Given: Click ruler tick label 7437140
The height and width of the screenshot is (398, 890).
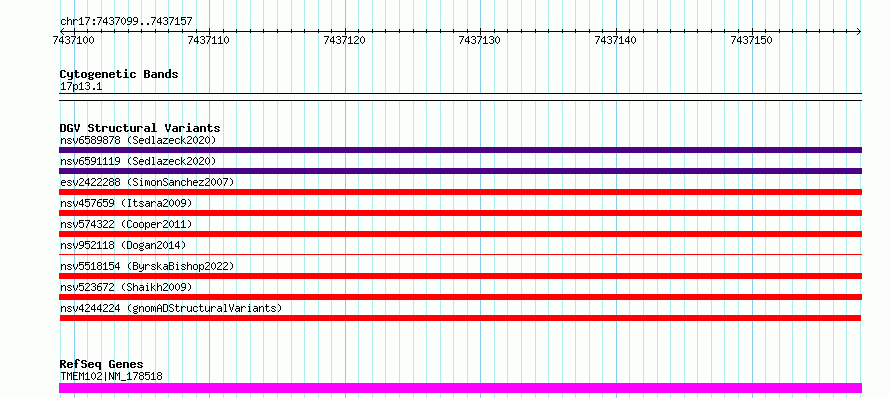Looking at the screenshot, I should [x=616, y=40].
